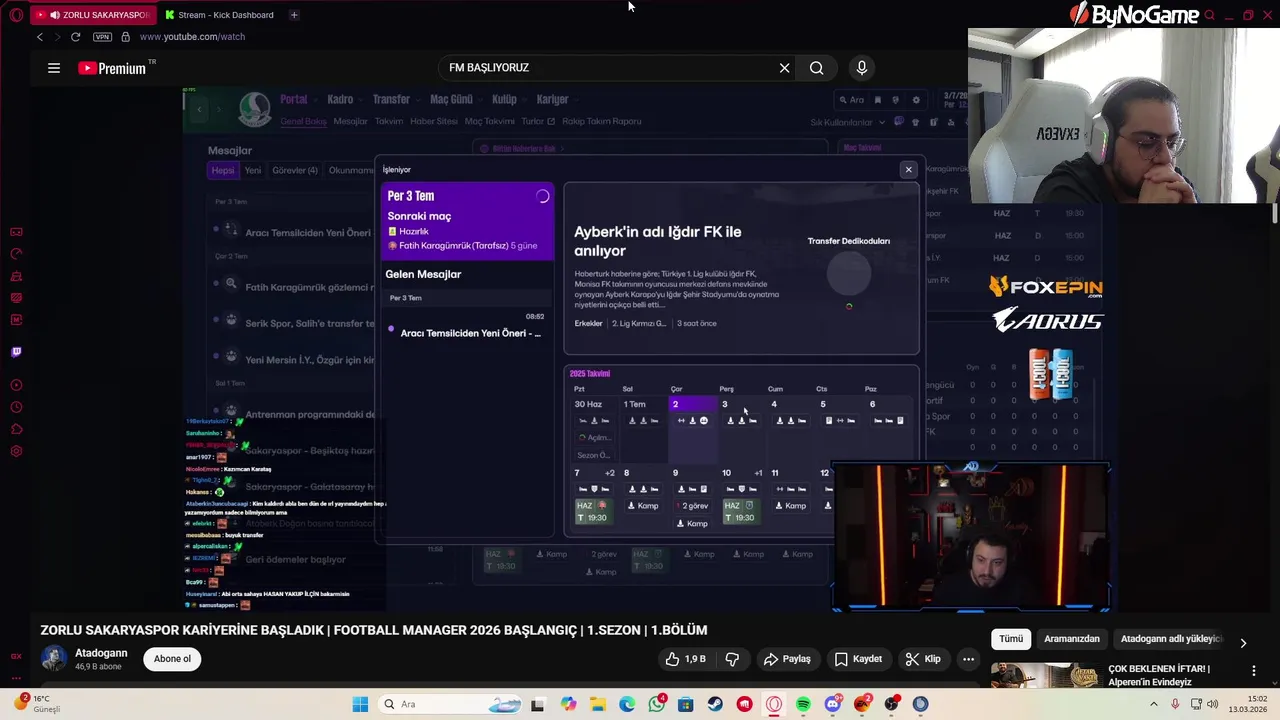This screenshot has width=1280, height=720.
Task: Create a clip using the Klip button
Action: (x=922, y=659)
